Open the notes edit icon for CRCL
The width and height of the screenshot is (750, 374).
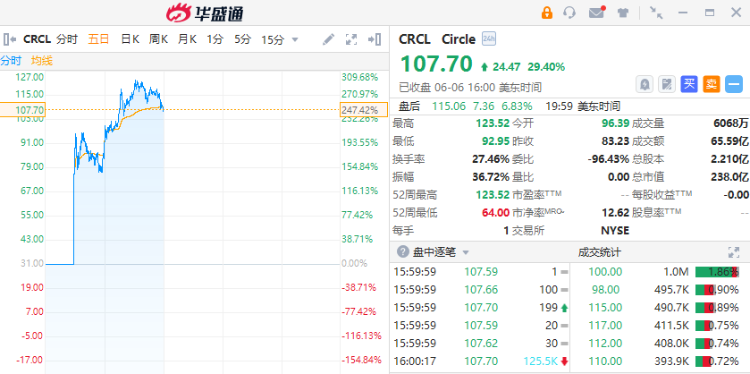pos(667,85)
